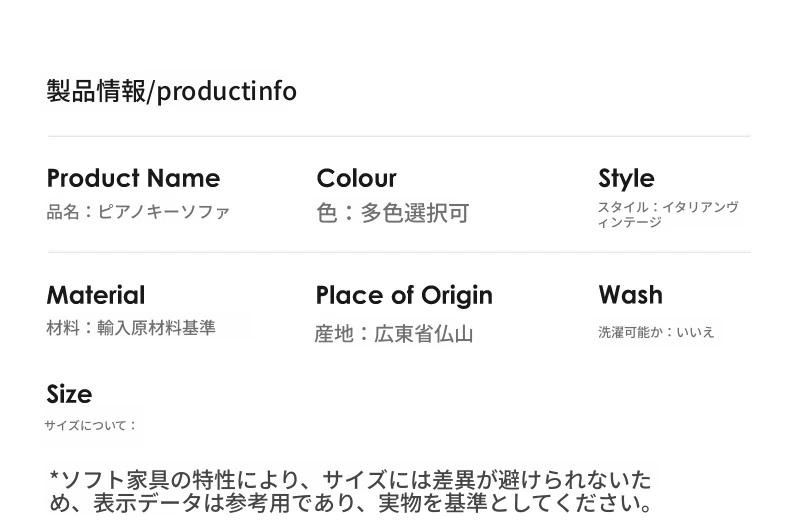Click the divider line above Material row
The height and width of the screenshot is (528, 790).
click(x=399, y=252)
